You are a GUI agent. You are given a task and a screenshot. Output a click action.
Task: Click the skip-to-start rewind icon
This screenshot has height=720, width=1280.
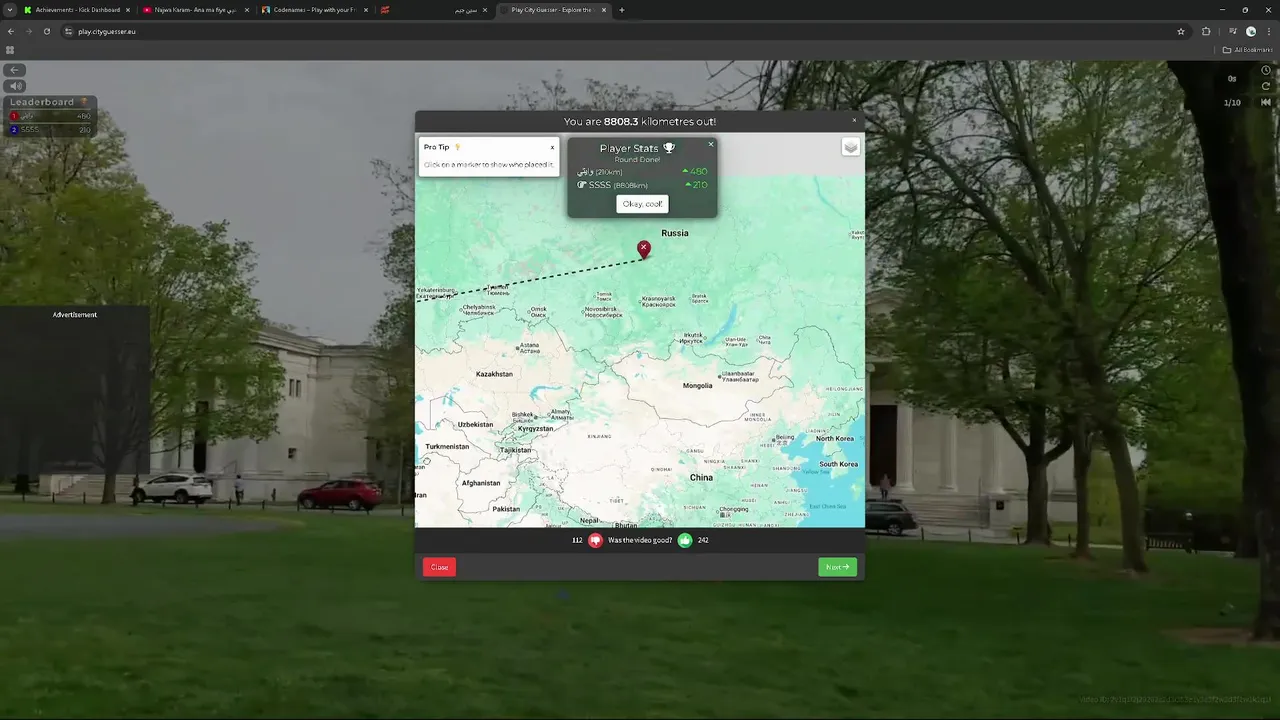pyautogui.click(x=1266, y=102)
